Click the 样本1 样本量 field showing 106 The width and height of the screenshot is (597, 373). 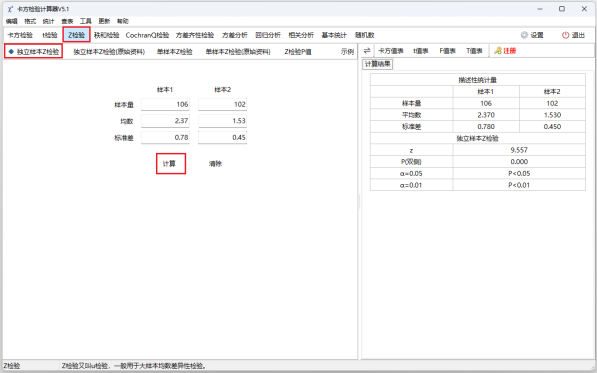coord(165,104)
